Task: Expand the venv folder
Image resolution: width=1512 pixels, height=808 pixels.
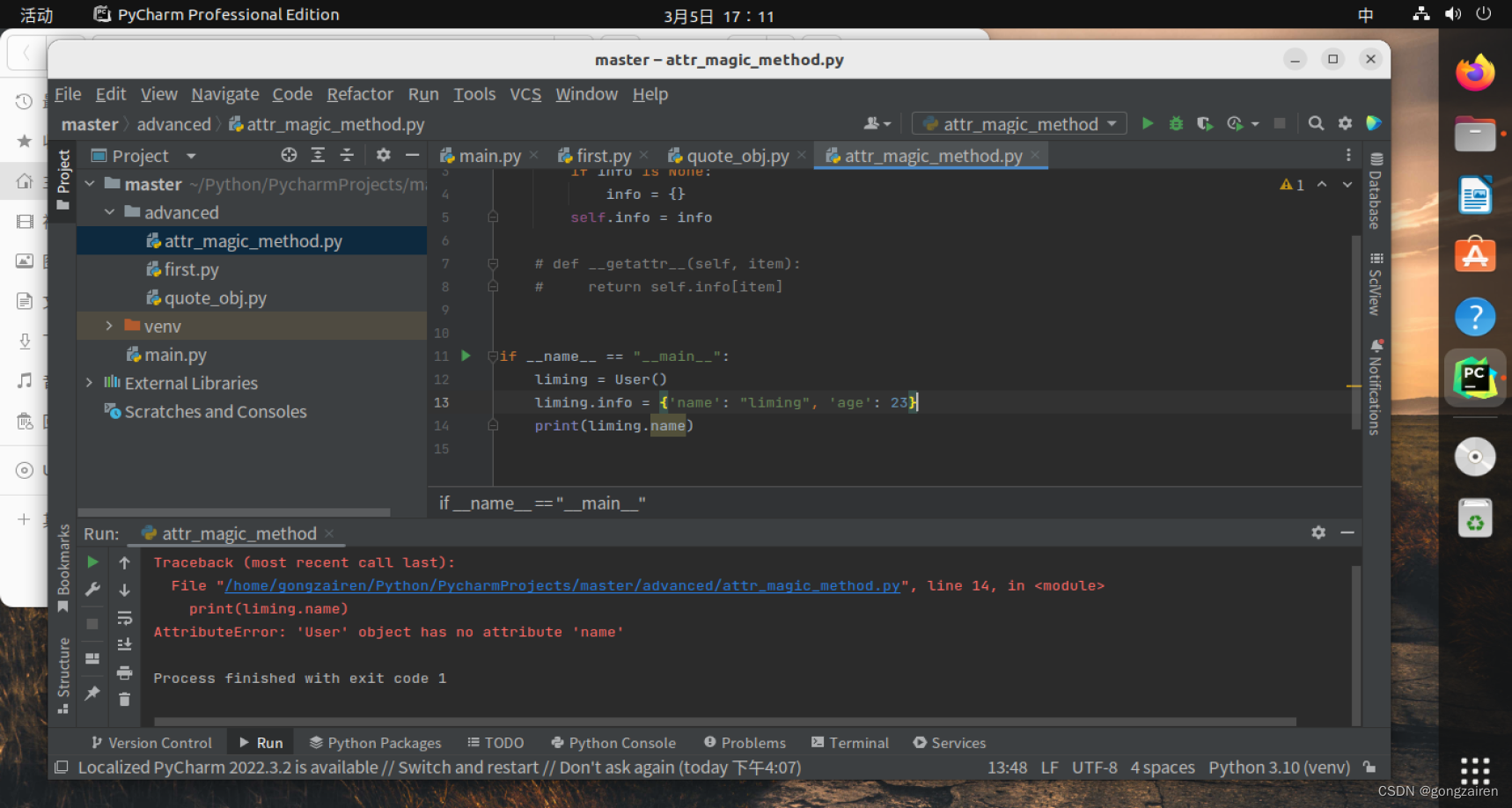Action: tap(109, 326)
